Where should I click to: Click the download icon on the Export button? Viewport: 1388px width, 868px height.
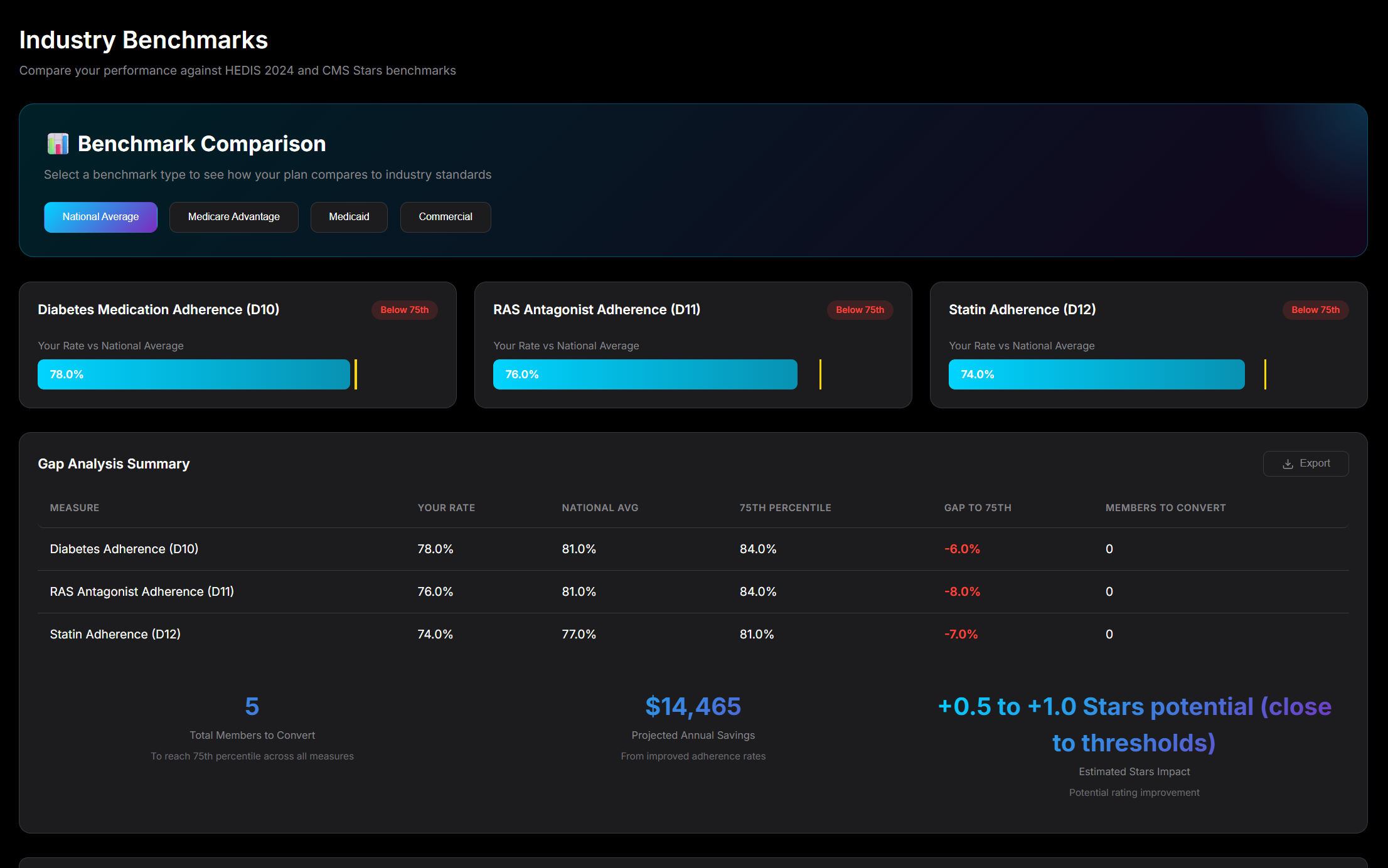point(1288,463)
